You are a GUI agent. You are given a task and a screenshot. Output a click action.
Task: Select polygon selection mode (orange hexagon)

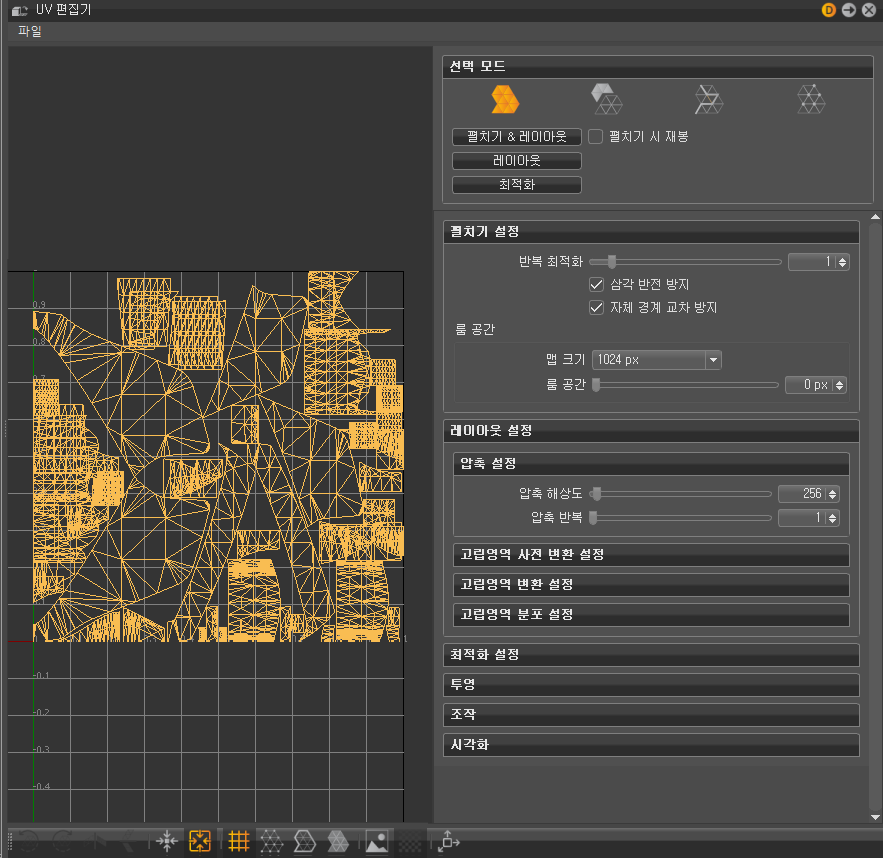505,100
